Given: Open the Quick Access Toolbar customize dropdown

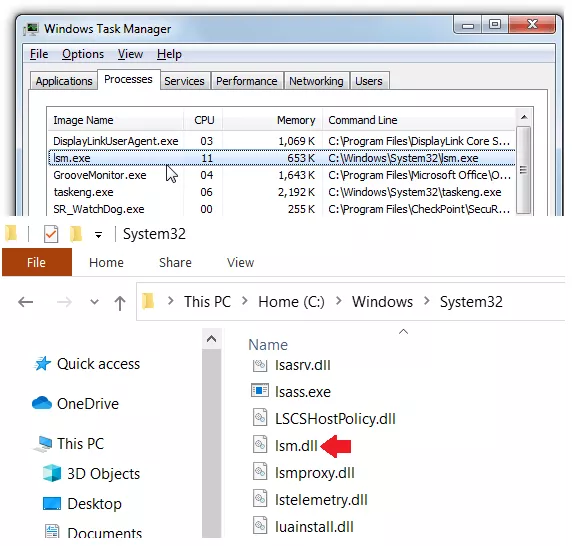Looking at the screenshot, I should (x=98, y=235).
